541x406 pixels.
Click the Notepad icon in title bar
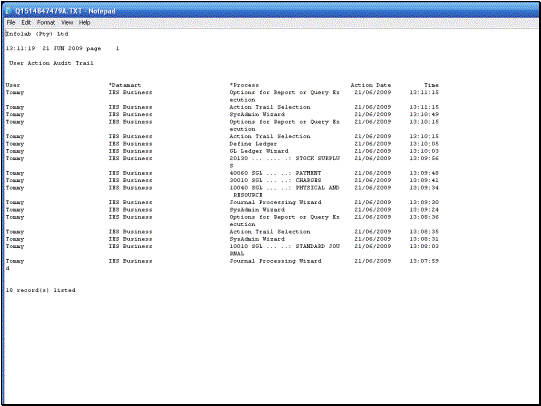(9, 11)
